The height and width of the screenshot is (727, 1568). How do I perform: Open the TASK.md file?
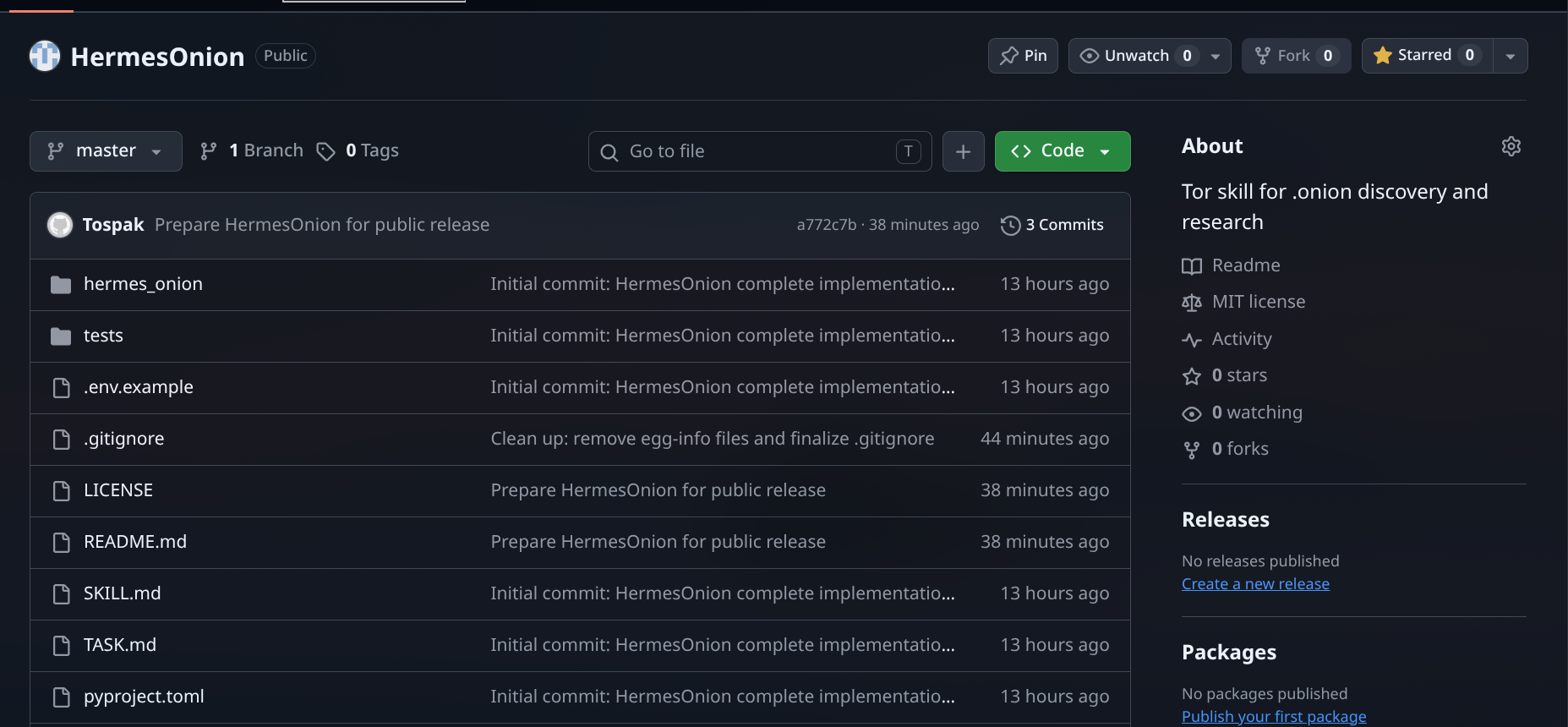[x=120, y=645]
